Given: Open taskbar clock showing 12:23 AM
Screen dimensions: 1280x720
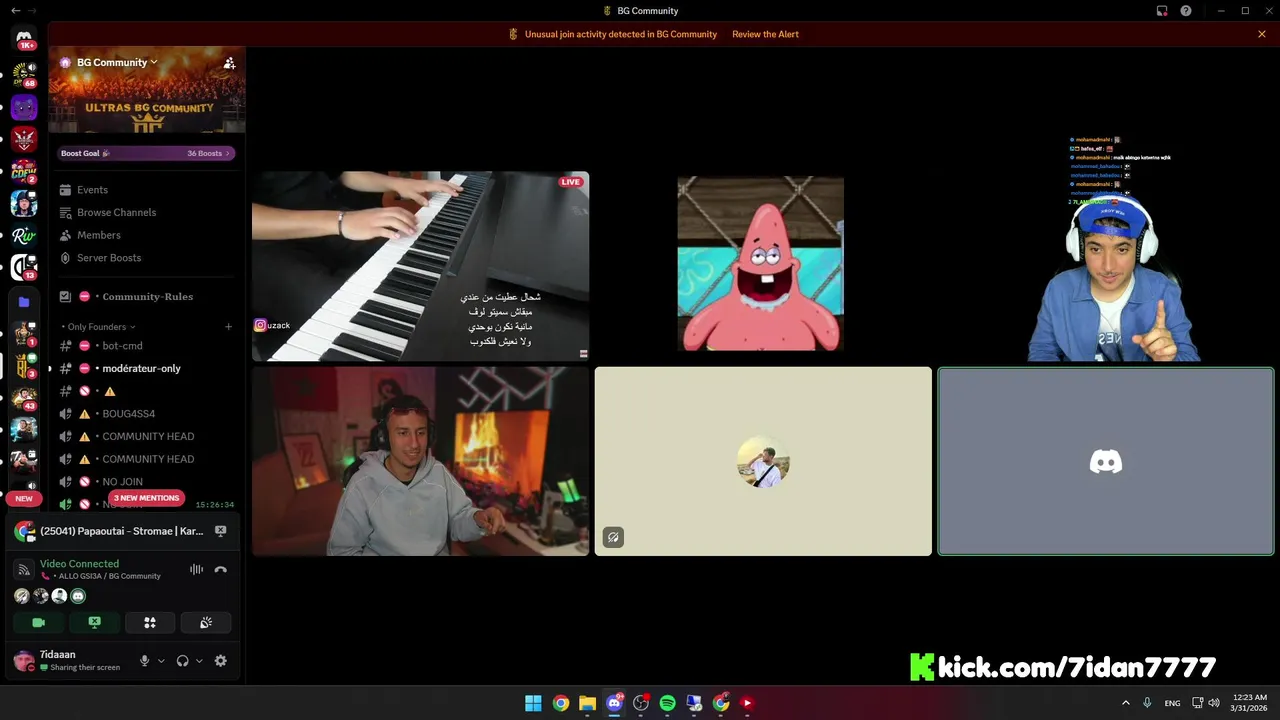Looking at the screenshot, I should click(x=1250, y=702).
